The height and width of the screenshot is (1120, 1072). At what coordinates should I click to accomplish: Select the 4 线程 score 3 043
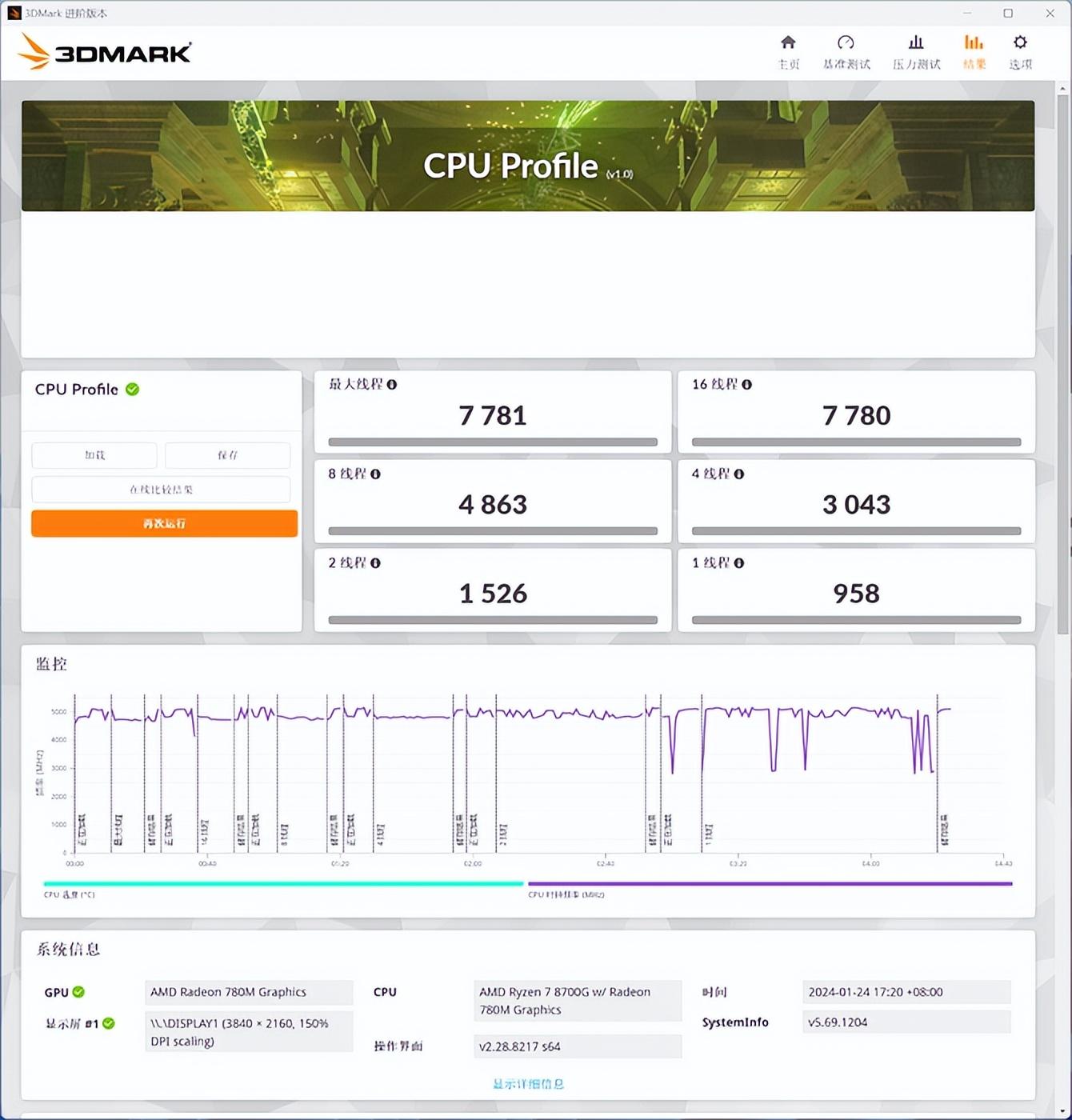coord(856,504)
